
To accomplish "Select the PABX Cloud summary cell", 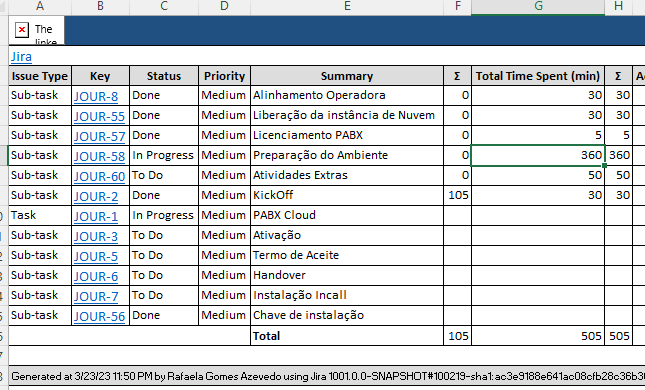I will [347, 215].
